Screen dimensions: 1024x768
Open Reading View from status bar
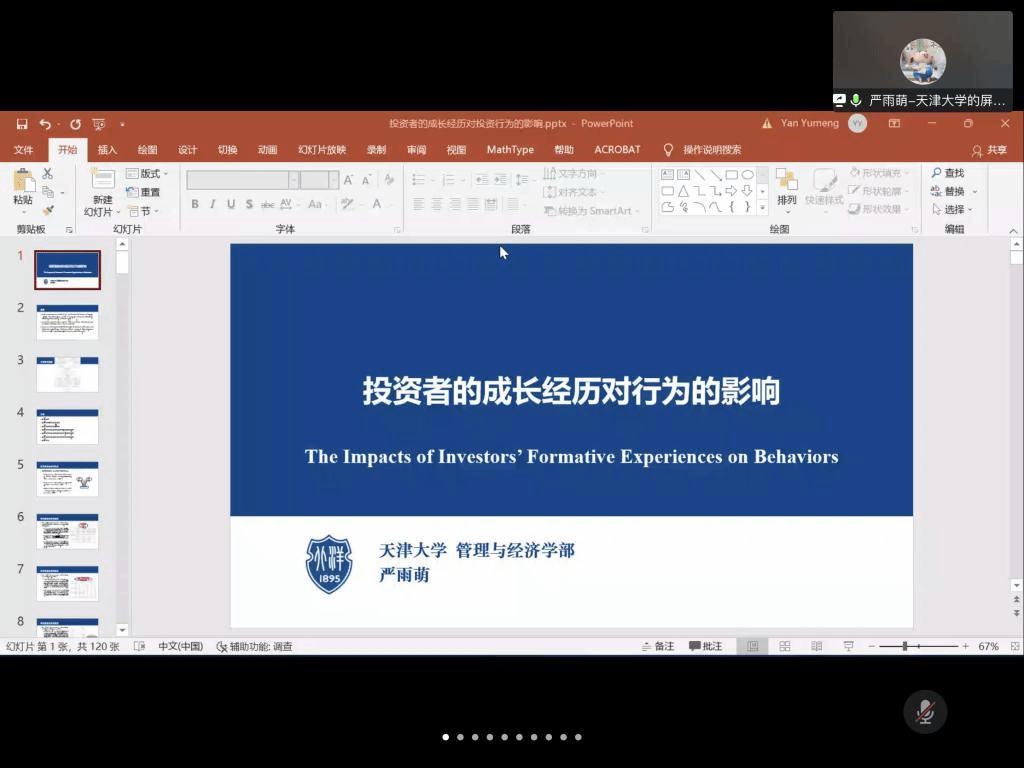click(816, 647)
